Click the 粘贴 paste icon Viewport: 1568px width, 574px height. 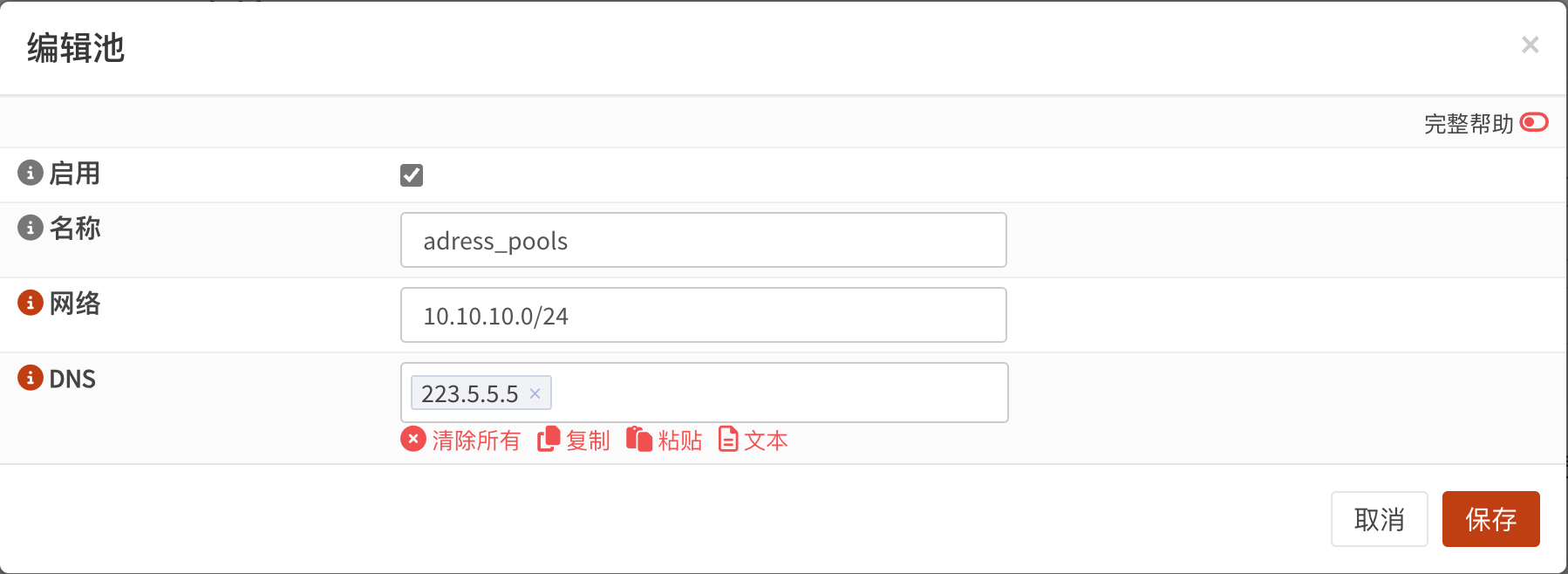pyautogui.click(x=639, y=440)
